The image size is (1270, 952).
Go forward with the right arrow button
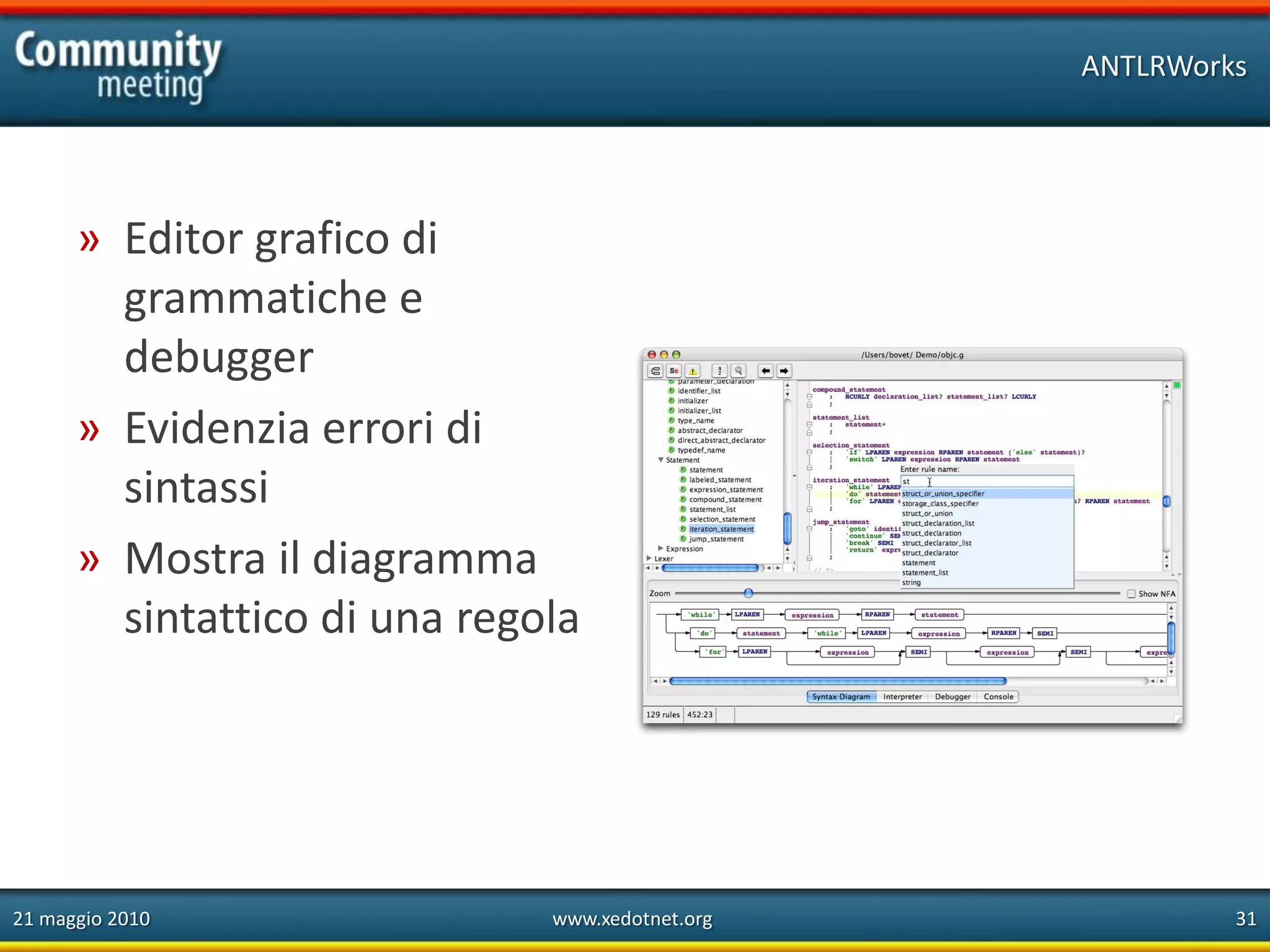[784, 371]
